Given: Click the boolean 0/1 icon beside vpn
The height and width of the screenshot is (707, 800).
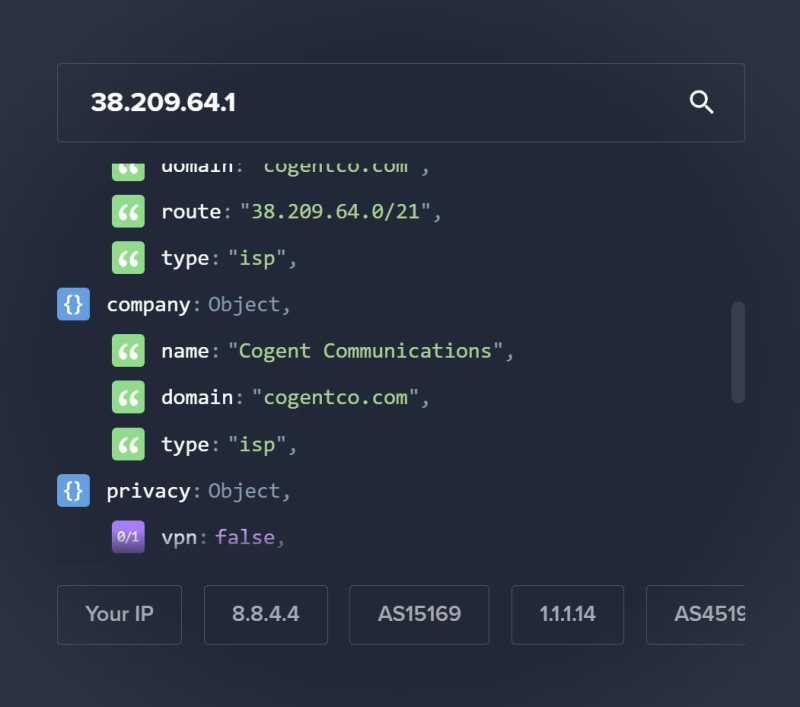Looking at the screenshot, I should (x=128, y=537).
